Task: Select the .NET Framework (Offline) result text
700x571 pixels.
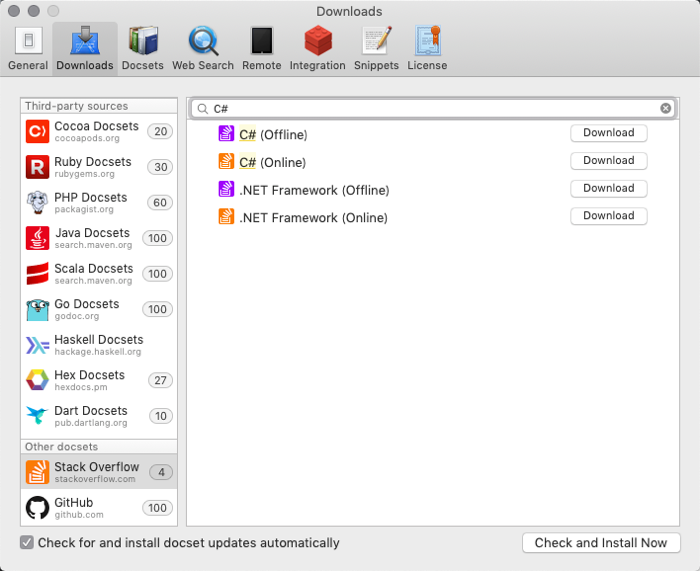Action: pos(314,190)
